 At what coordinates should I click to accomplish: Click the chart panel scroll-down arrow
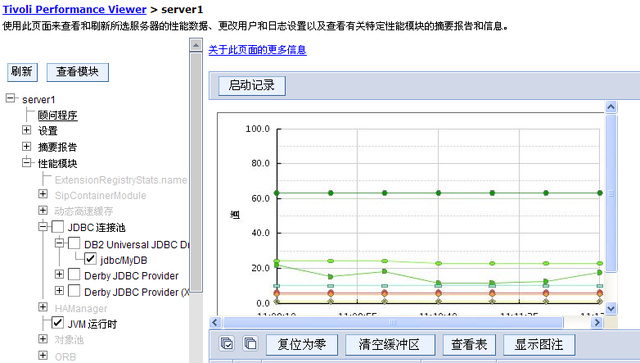[x=611, y=308]
